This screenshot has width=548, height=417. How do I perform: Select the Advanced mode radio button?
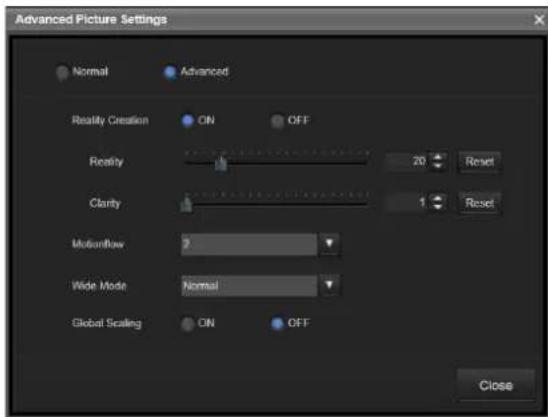(x=170, y=72)
